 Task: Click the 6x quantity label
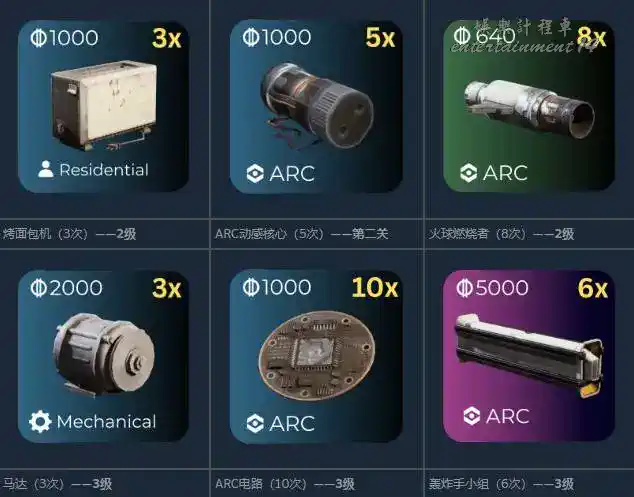(x=592, y=289)
